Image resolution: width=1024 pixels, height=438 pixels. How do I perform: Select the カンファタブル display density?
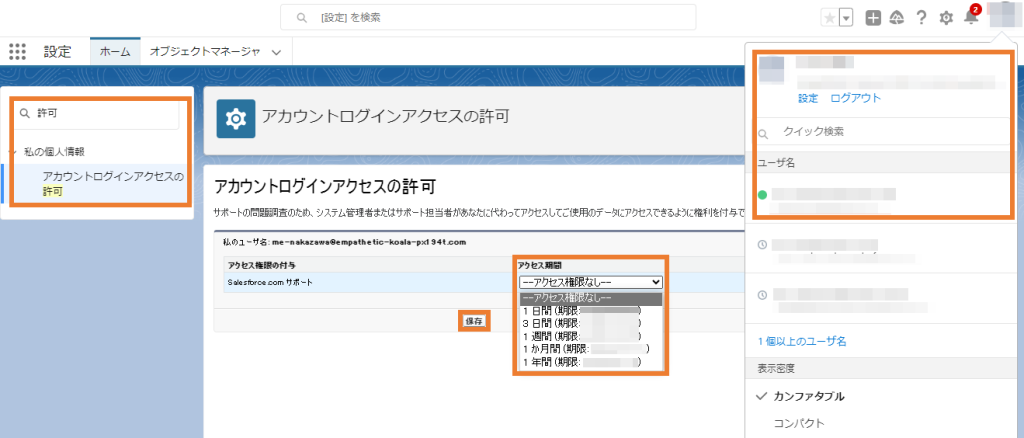[808, 396]
